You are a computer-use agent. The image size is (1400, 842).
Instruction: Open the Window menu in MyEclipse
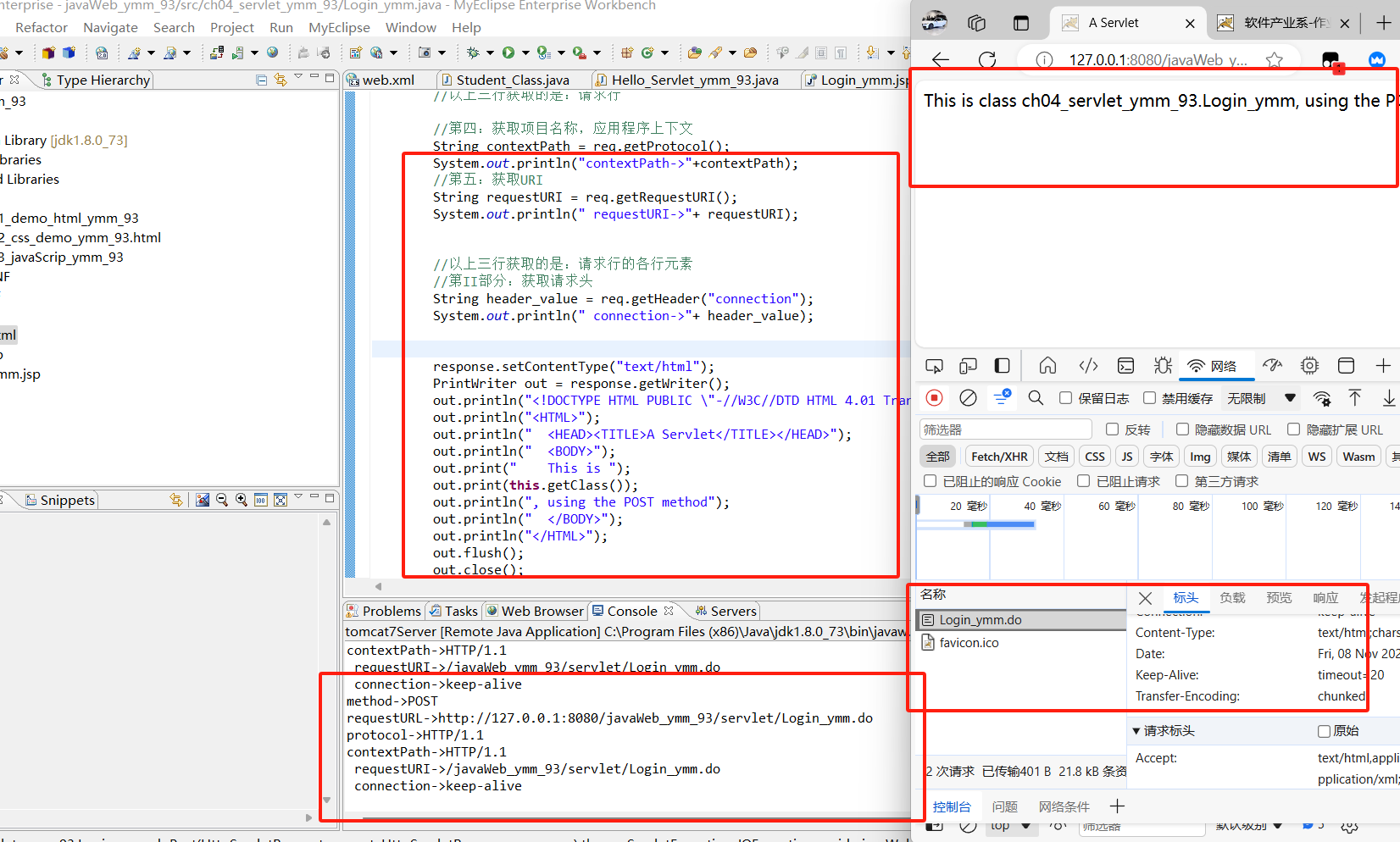pyautogui.click(x=411, y=28)
